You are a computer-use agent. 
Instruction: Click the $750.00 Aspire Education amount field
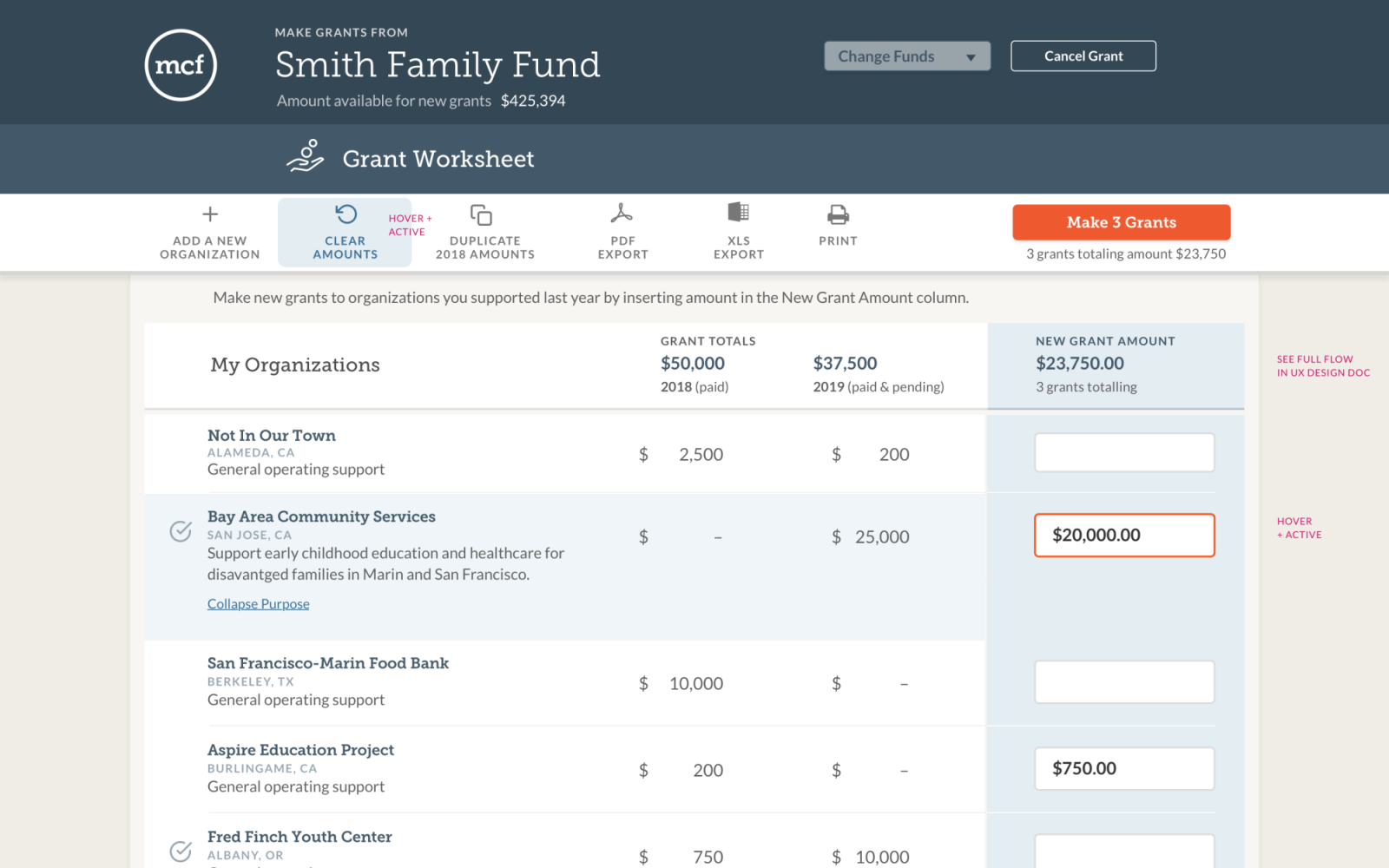click(x=1124, y=769)
